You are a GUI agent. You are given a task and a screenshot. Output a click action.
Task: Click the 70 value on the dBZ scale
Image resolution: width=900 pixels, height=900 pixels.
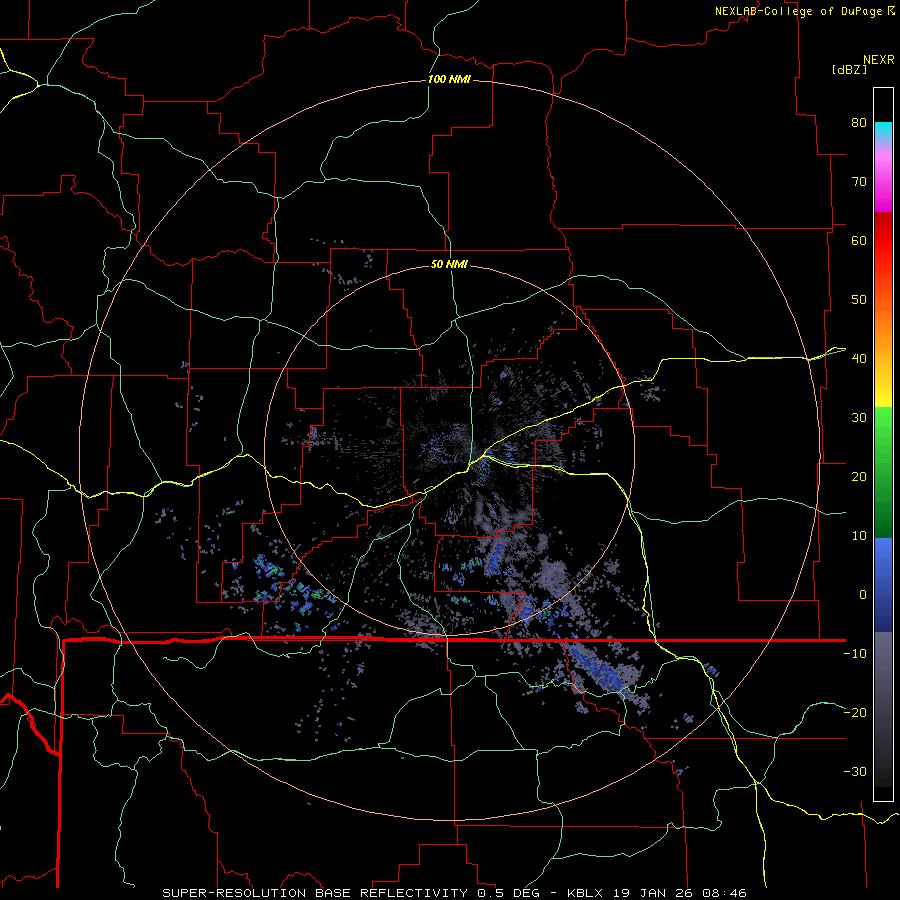click(x=859, y=181)
